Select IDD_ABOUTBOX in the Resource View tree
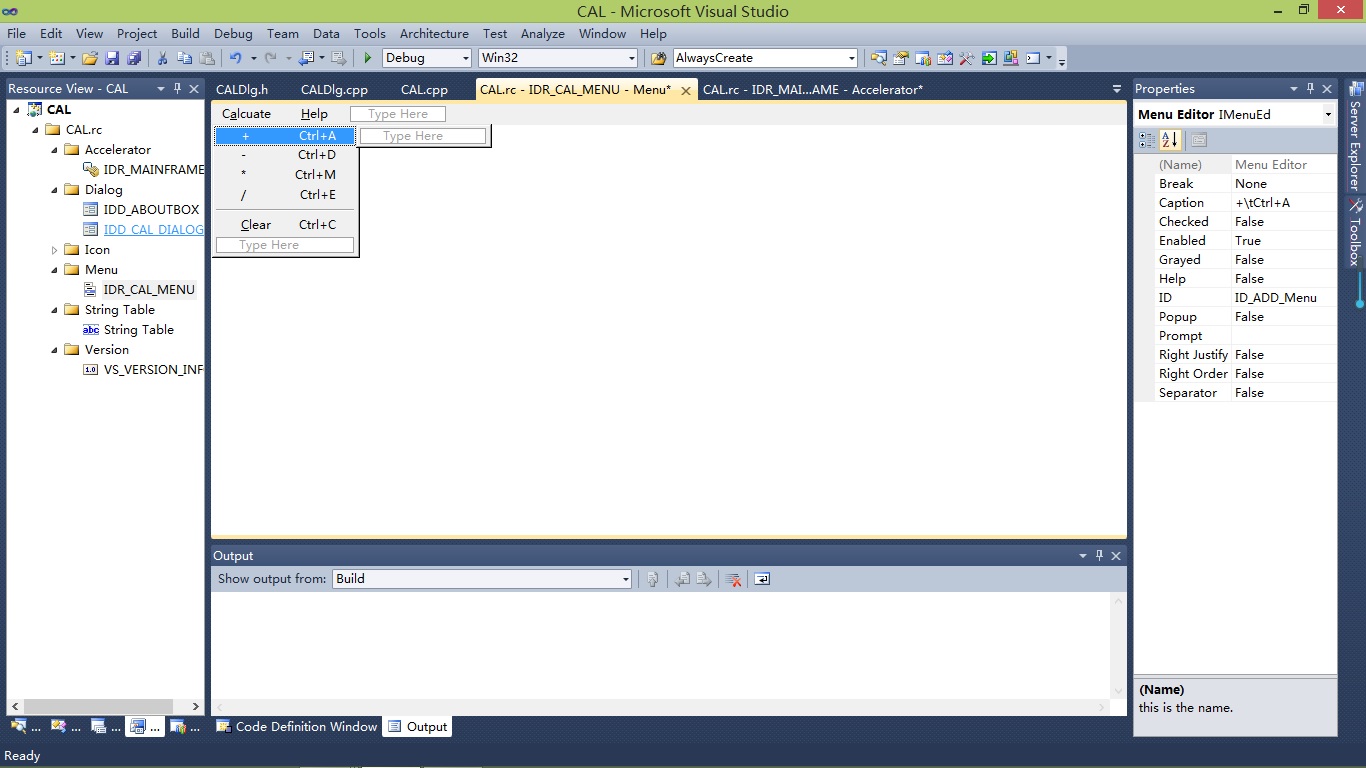 pos(151,210)
